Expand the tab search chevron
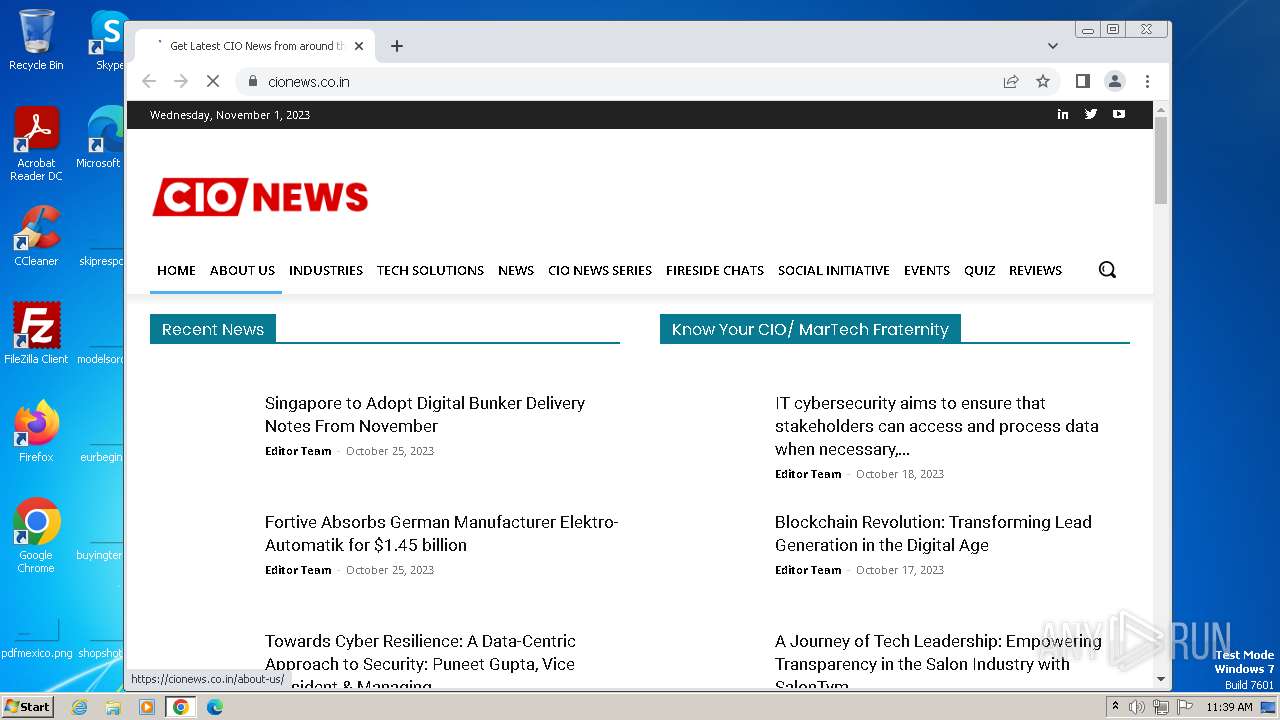1280x720 pixels. coord(1052,46)
